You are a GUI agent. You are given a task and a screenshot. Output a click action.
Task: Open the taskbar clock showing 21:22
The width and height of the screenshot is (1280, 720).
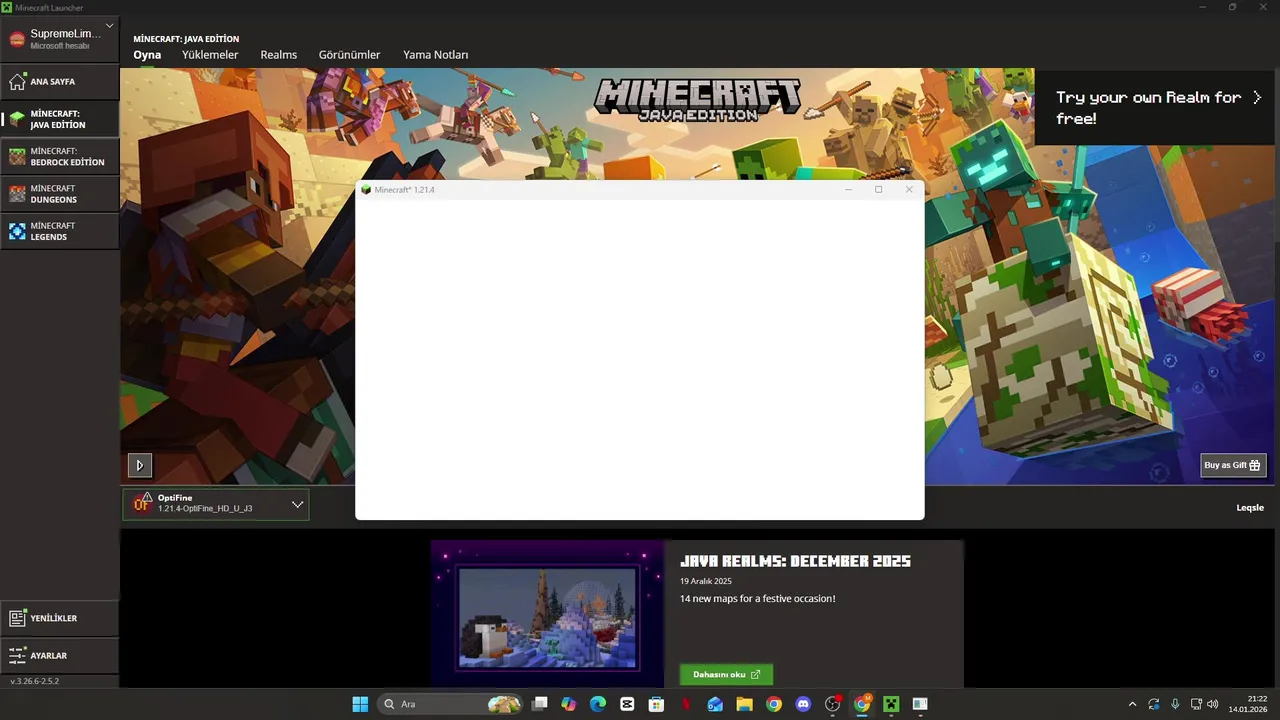[x=1249, y=704]
